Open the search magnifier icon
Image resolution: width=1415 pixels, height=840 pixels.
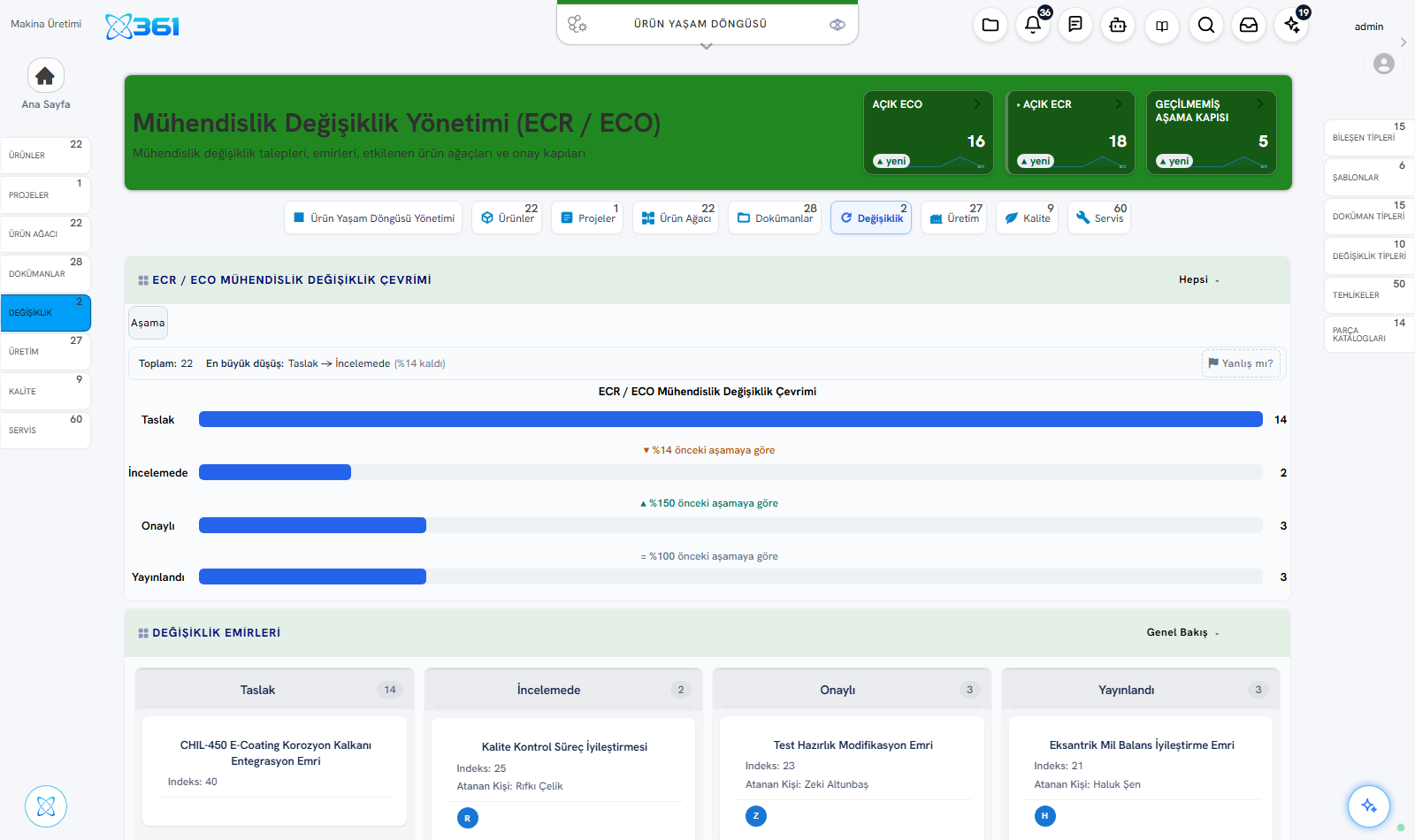pos(1206,25)
